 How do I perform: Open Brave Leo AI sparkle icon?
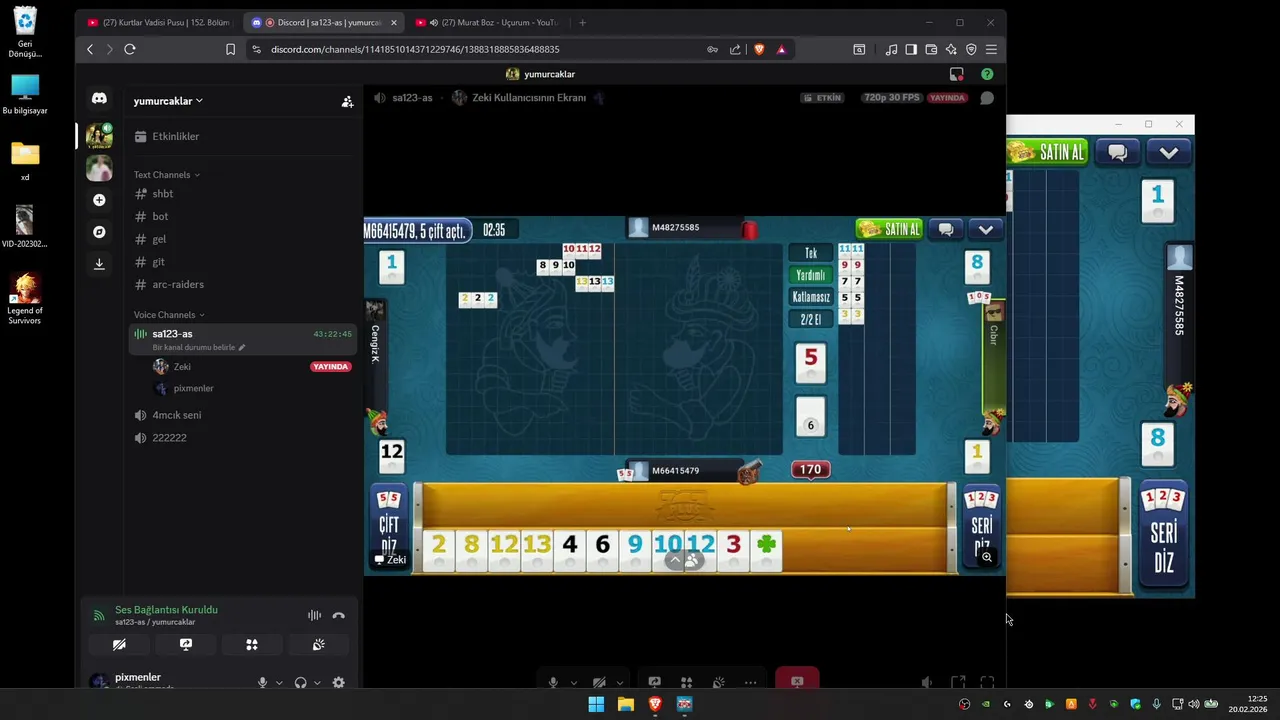coord(951,49)
